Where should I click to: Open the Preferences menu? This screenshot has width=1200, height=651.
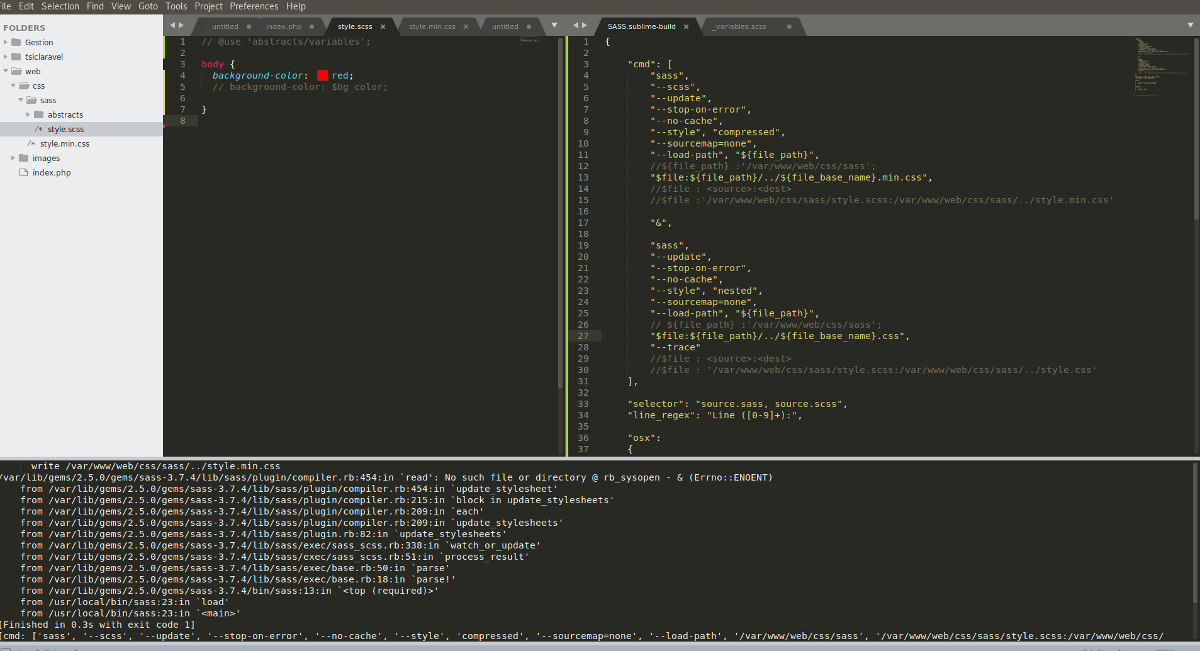click(x=254, y=6)
